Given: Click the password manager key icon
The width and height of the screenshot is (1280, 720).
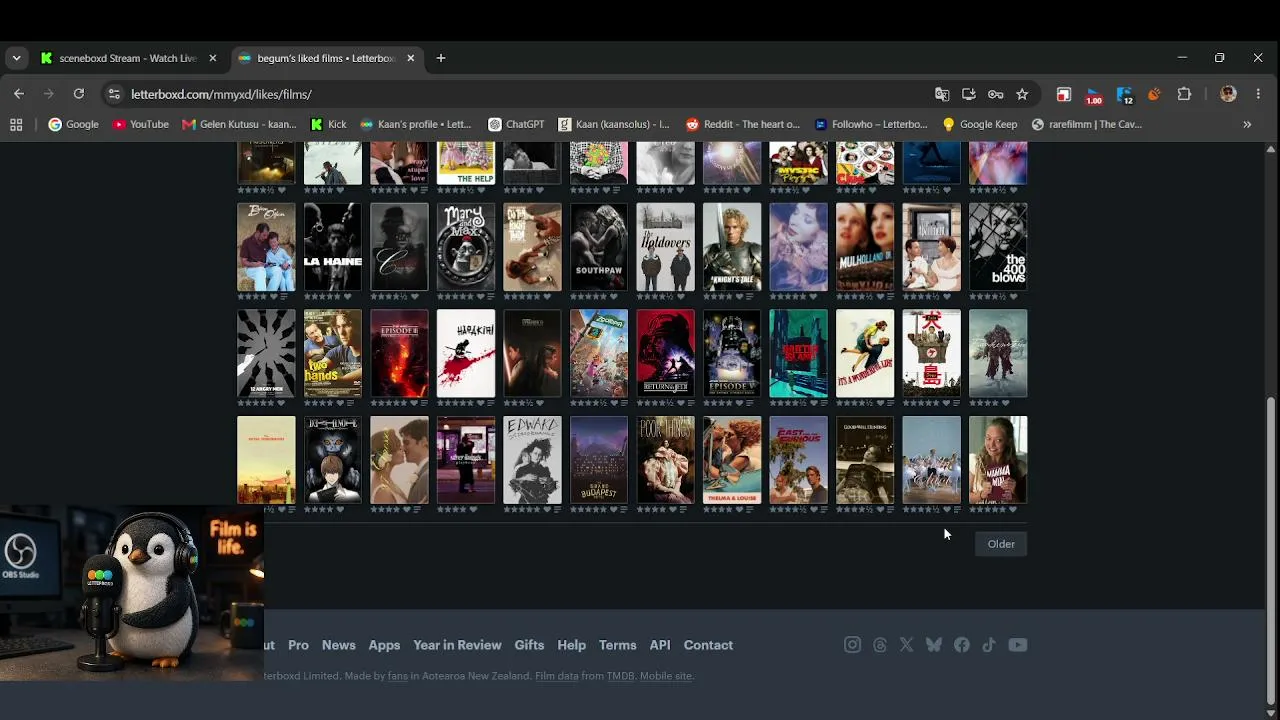Looking at the screenshot, I should (x=995, y=94).
